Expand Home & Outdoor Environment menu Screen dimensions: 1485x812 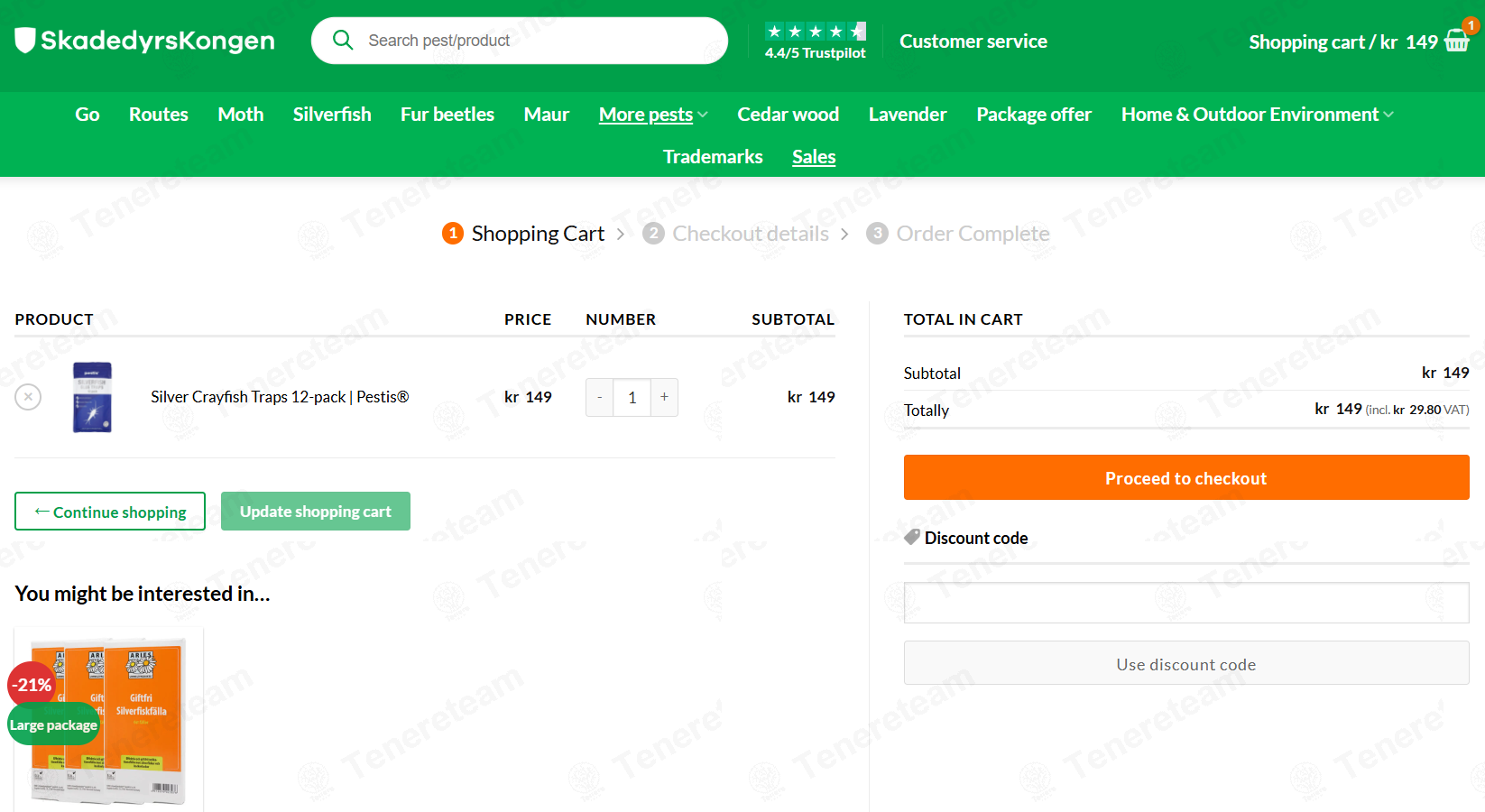[x=1258, y=115]
